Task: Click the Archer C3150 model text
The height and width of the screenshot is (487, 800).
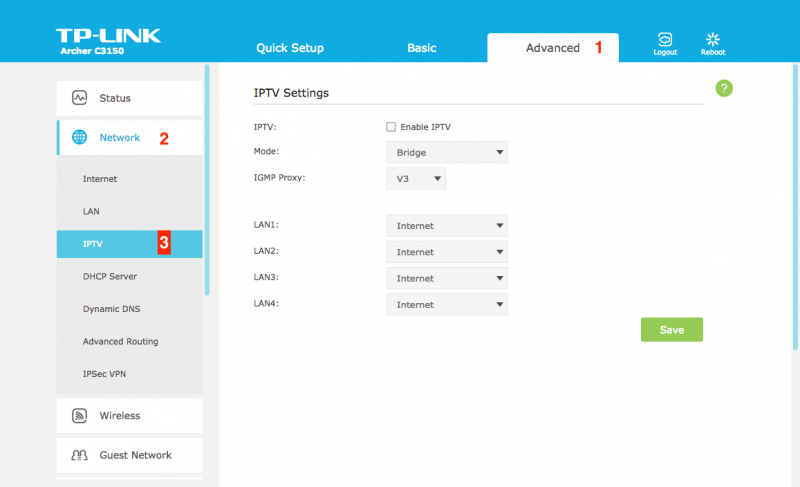Action: 92,51
